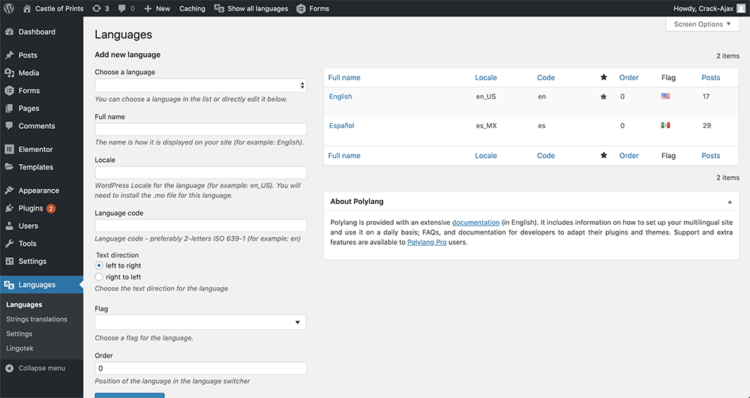Open the documentation link in About Polylang

pos(475,222)
